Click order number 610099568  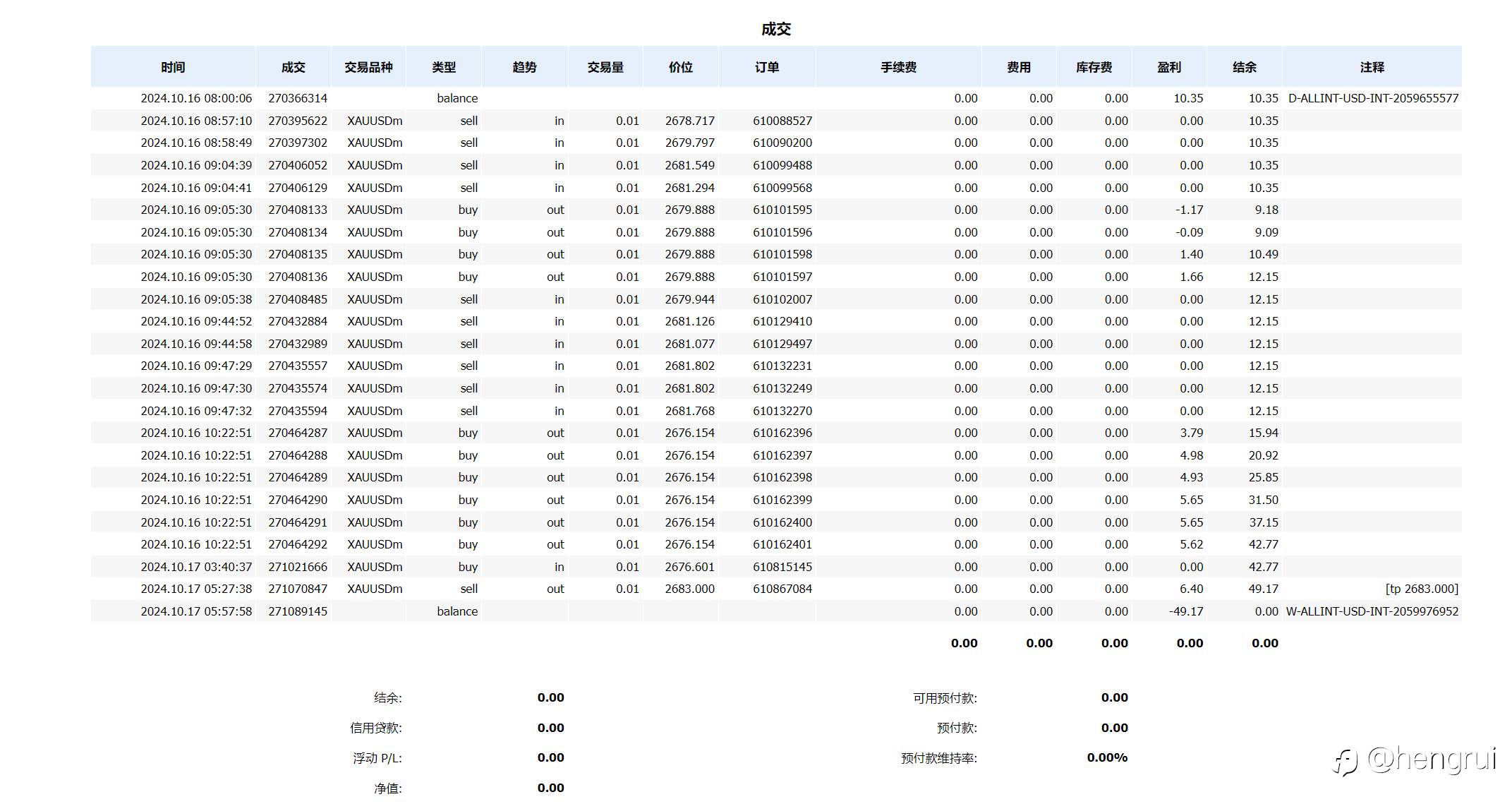[782, 188]
